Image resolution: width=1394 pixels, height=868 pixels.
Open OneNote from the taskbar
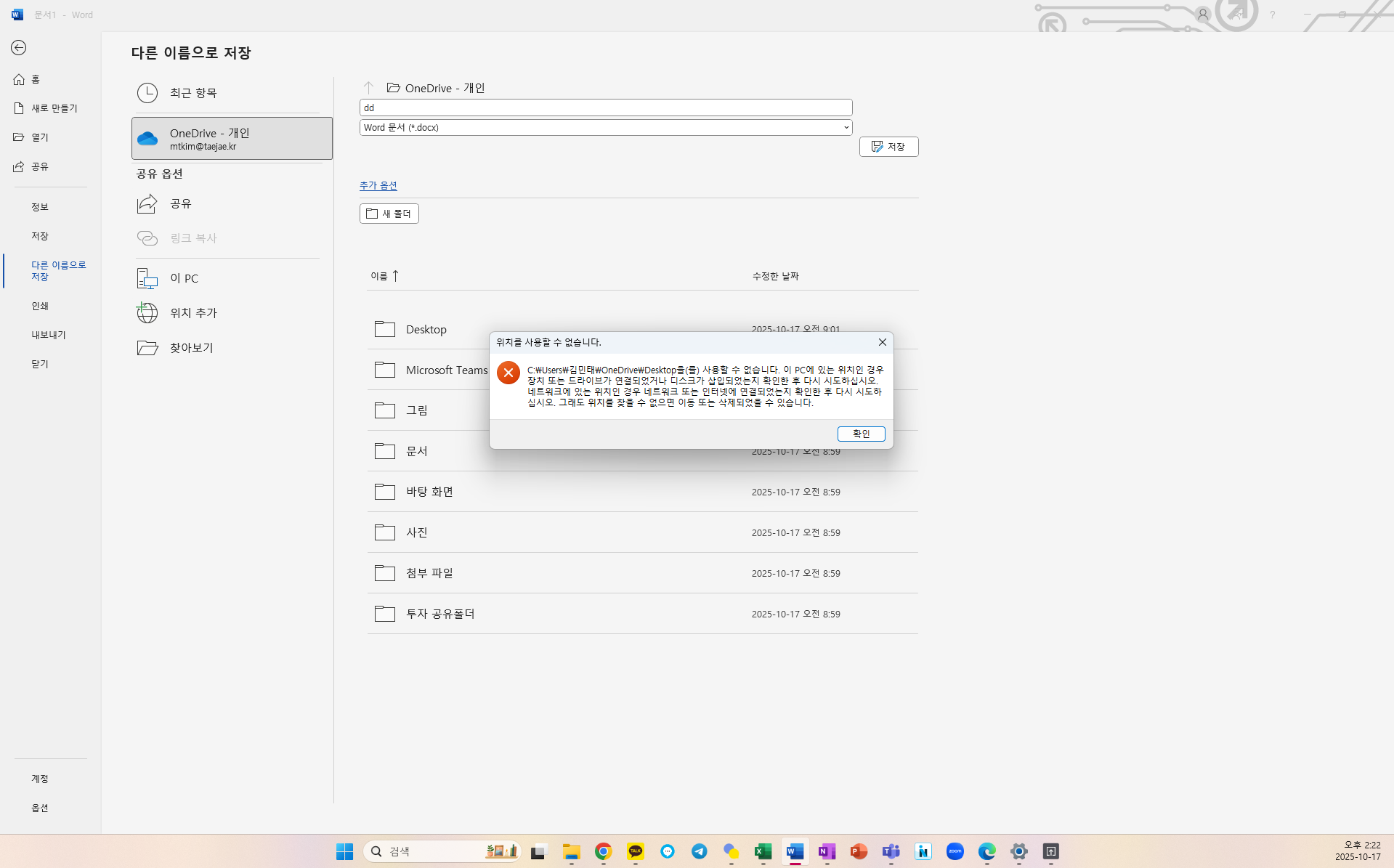click(x=827, y=851)
